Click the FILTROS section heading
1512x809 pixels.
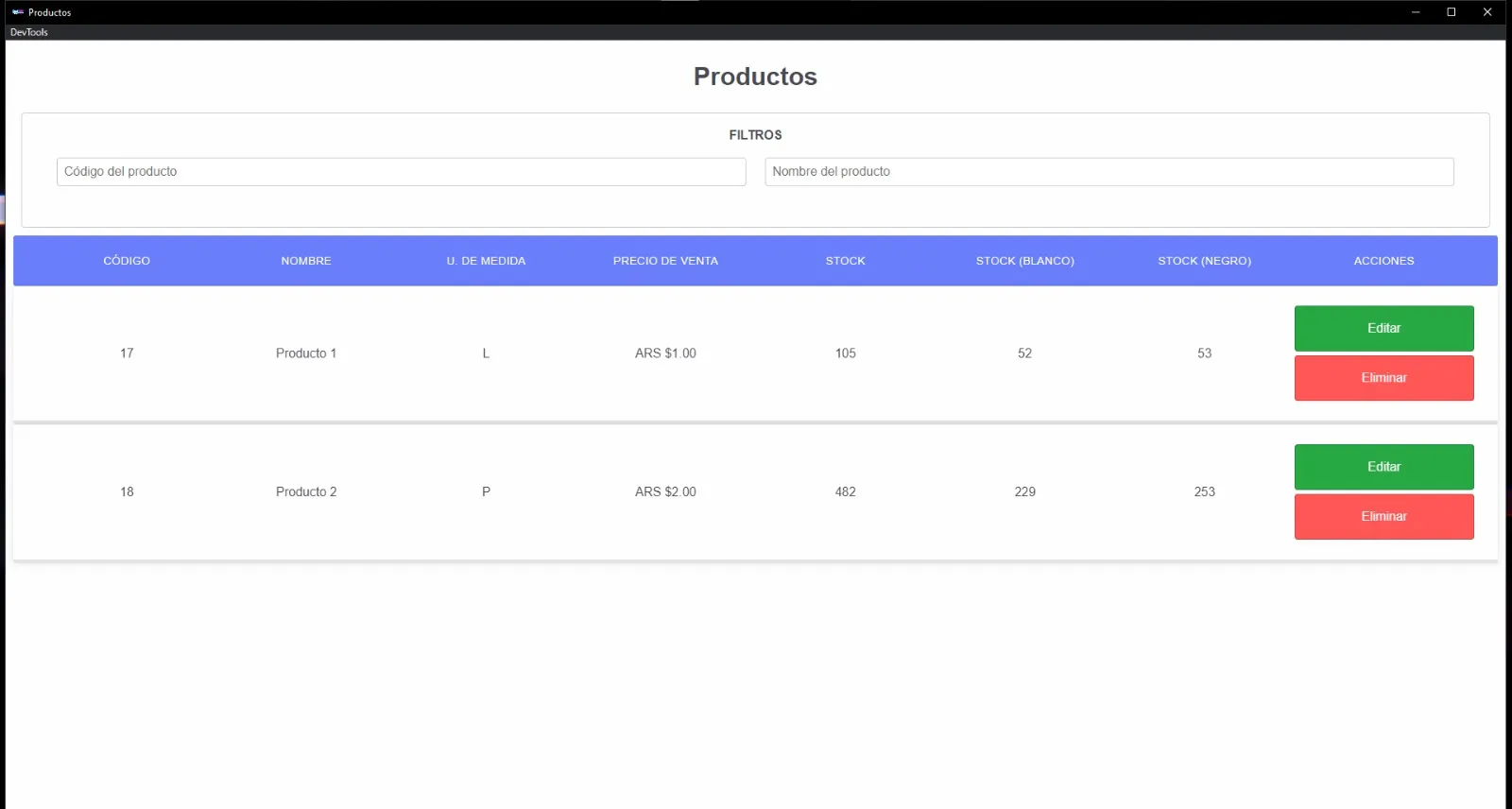click(756, 135)
